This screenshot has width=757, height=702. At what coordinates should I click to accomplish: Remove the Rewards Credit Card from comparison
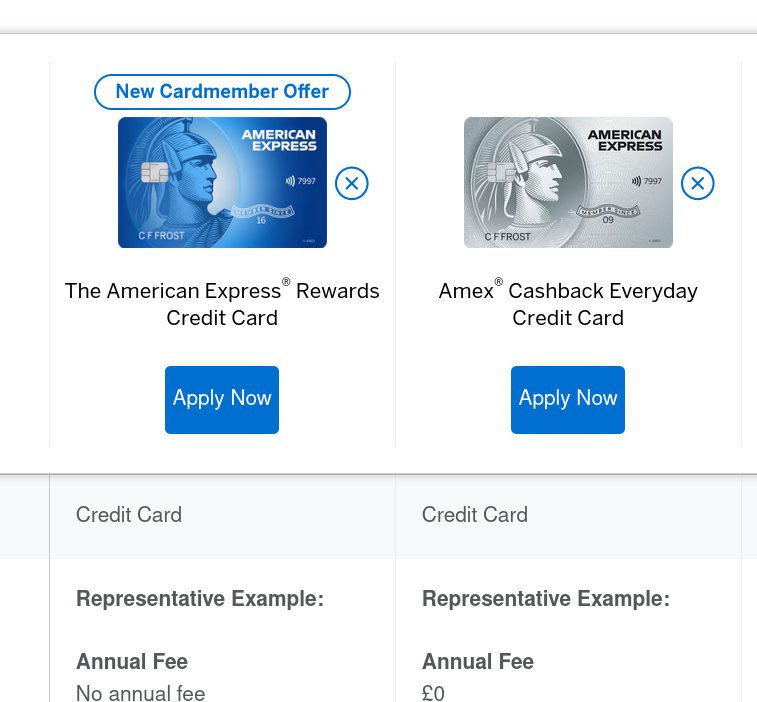coord(351,183)
